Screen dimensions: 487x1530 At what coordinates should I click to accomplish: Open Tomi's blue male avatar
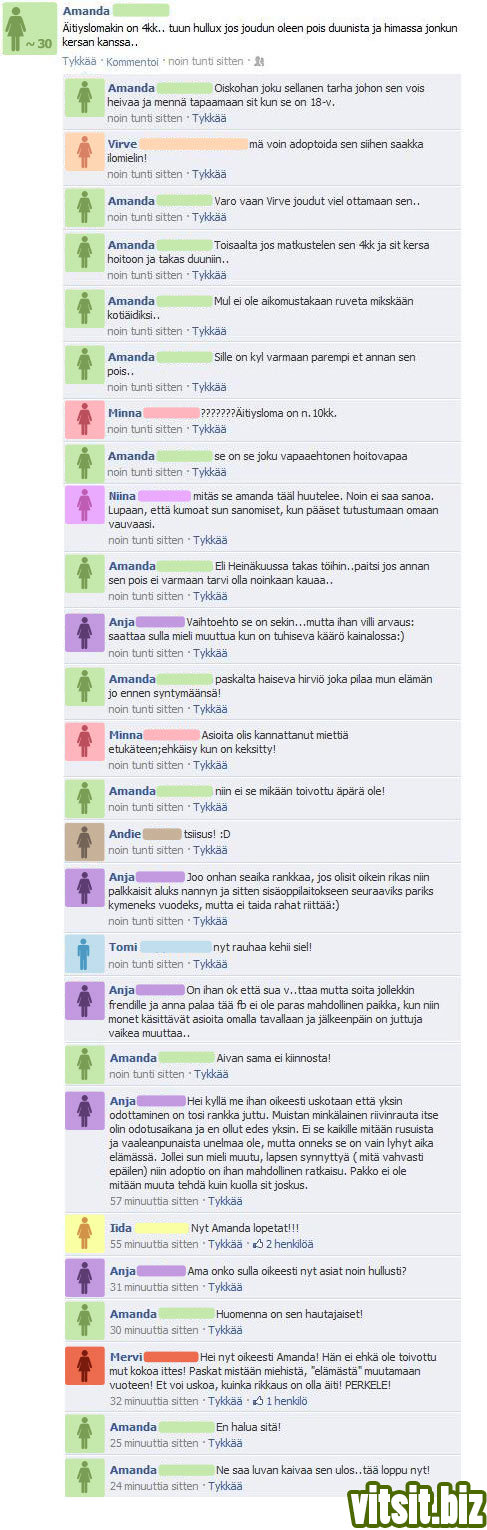coord(84,955)
